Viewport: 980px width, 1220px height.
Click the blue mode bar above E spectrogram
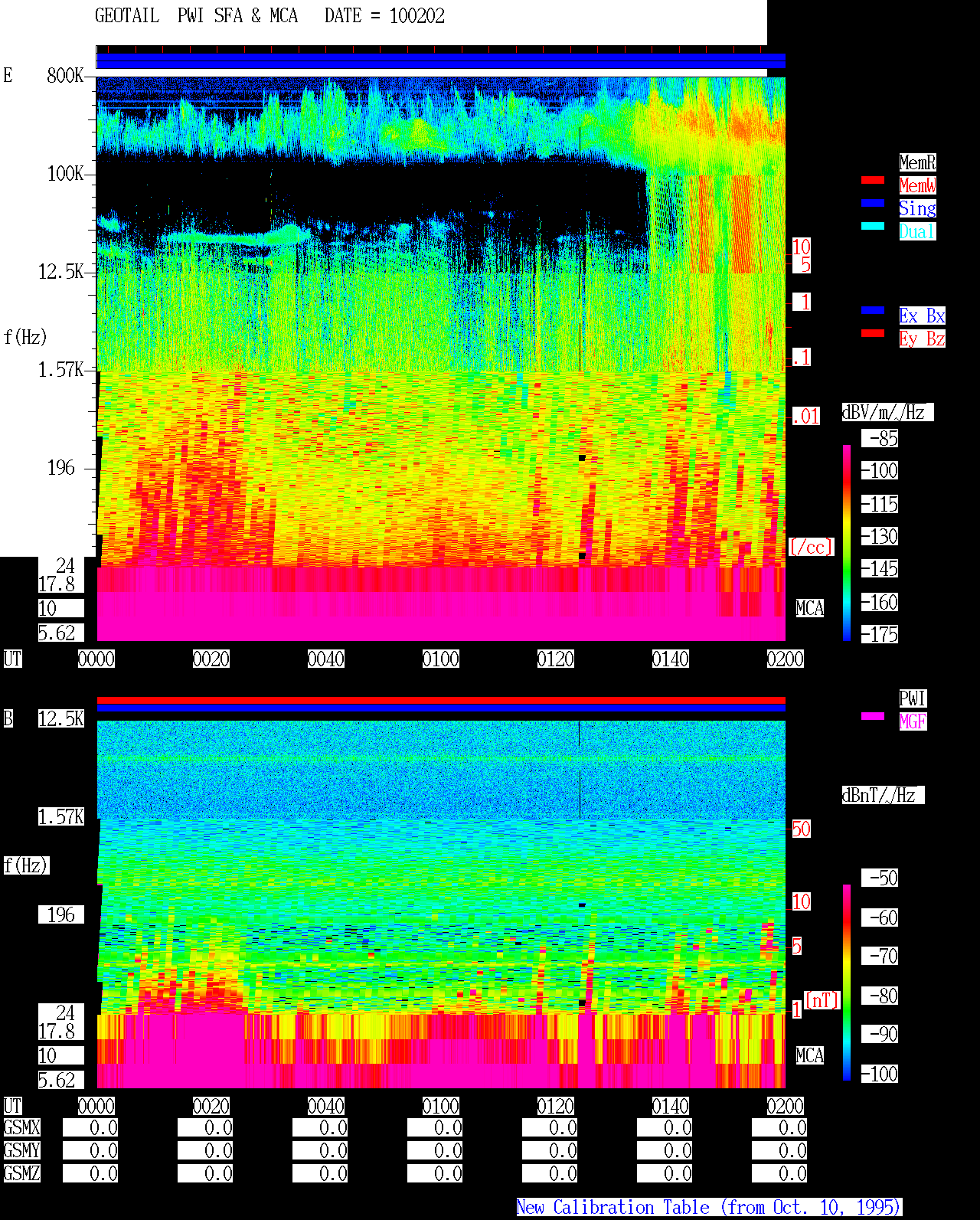point(441,61)
